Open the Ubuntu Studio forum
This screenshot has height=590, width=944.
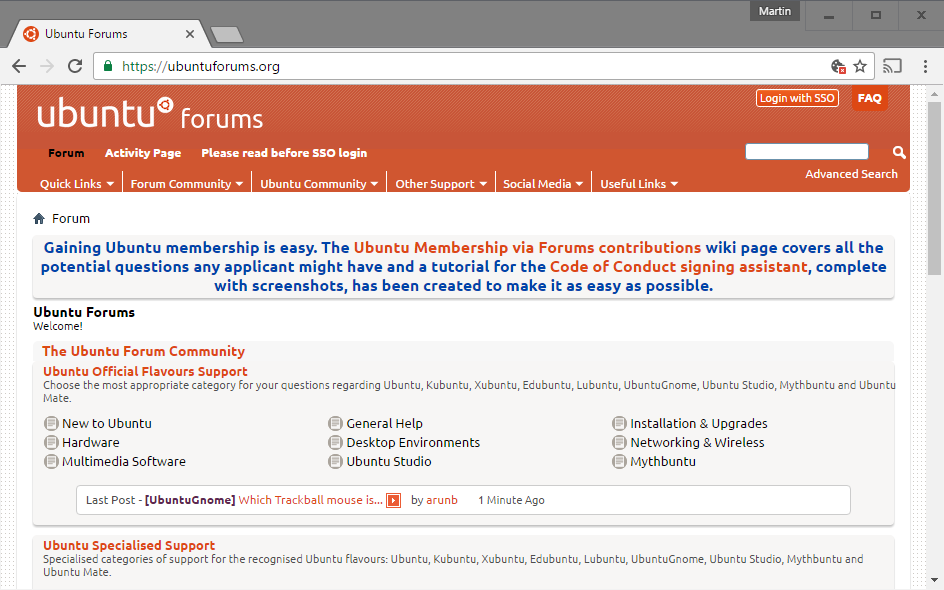click(x=388, y=462)
